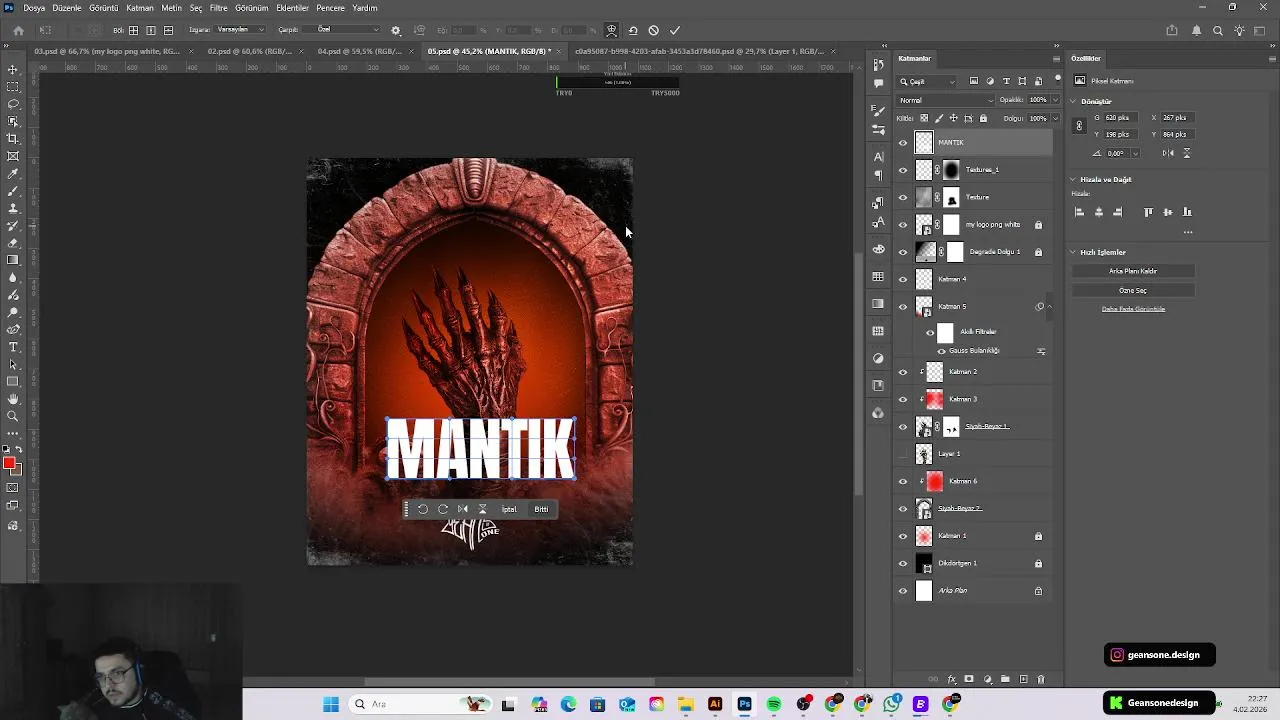This screenshot has width=1280, height=720.
Task: Collapse the Hizala ve Dağıt section
Action: tap(1074, 179)
